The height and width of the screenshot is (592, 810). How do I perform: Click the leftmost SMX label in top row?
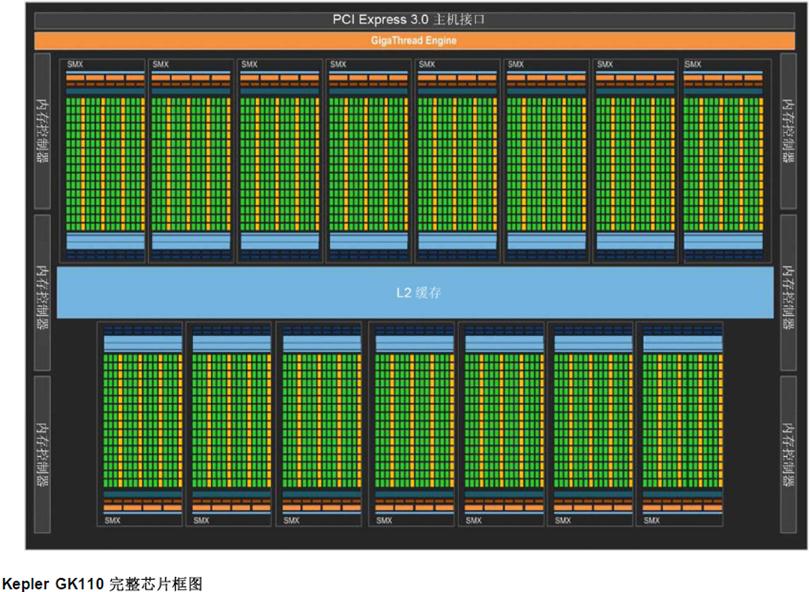pyautogui.click(x=75, y=64)
